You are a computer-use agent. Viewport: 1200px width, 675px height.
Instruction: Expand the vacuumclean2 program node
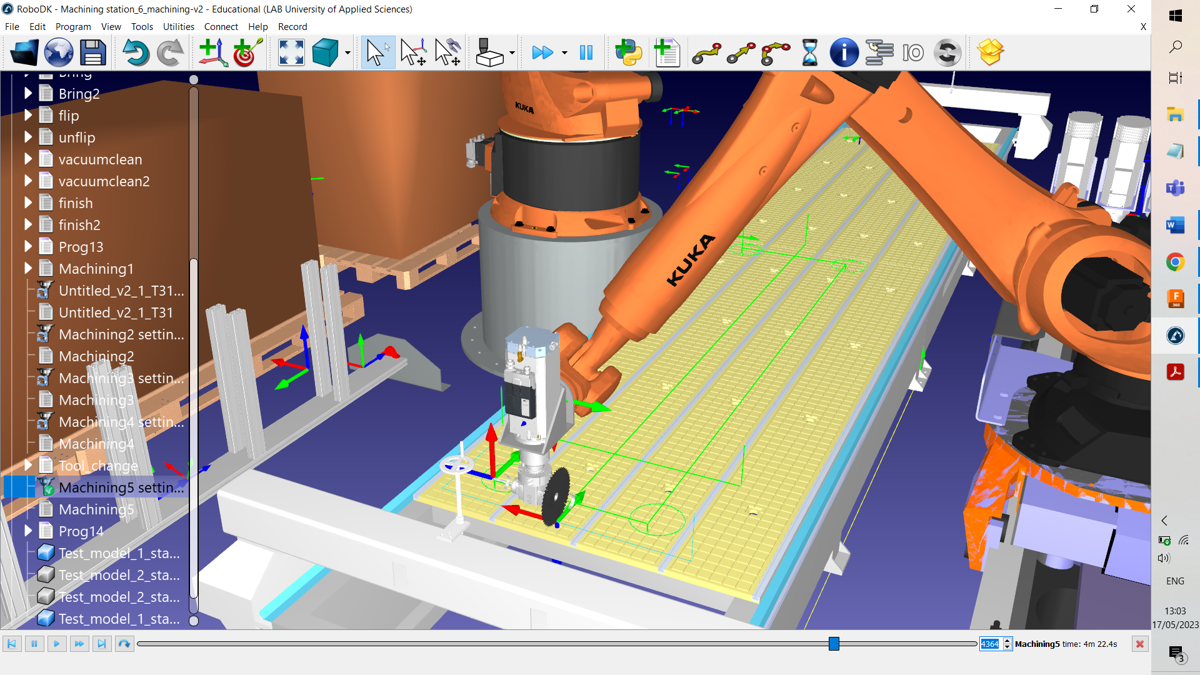click(x=28, y=181)
